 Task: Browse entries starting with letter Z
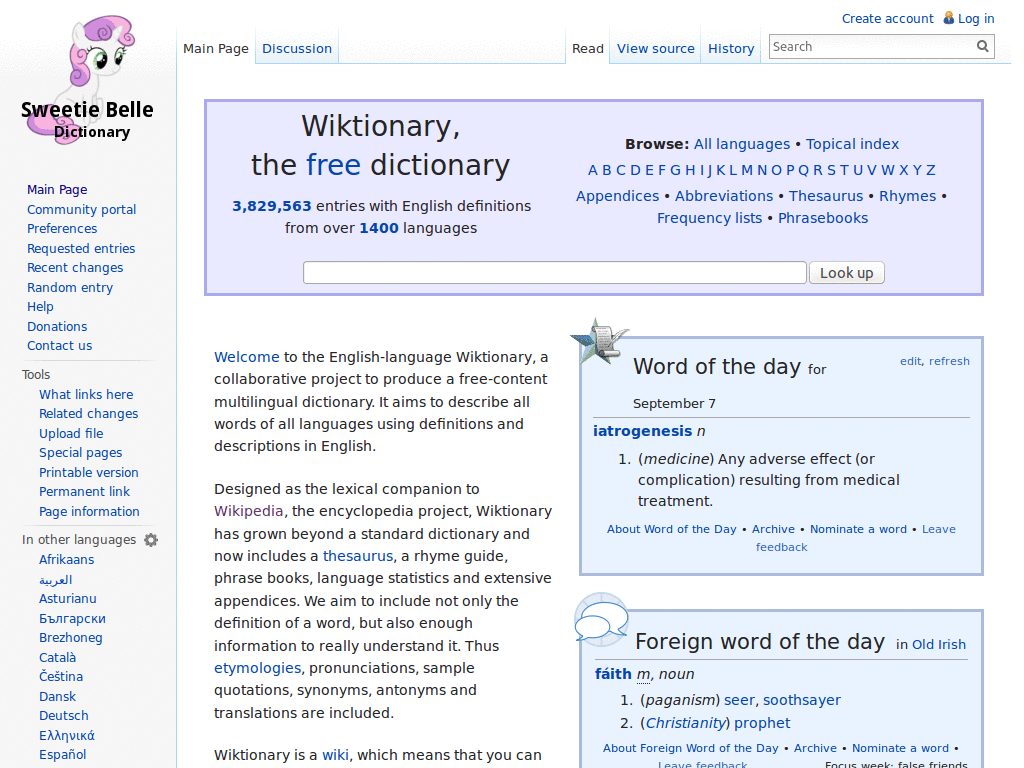point(930,170)
